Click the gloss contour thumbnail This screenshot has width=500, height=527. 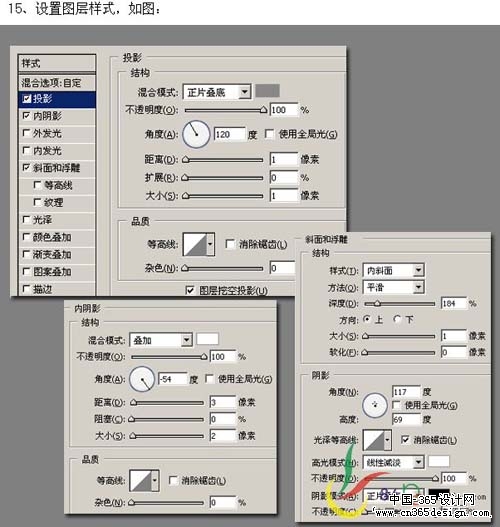pyautogui.click(x=373, y=440)
